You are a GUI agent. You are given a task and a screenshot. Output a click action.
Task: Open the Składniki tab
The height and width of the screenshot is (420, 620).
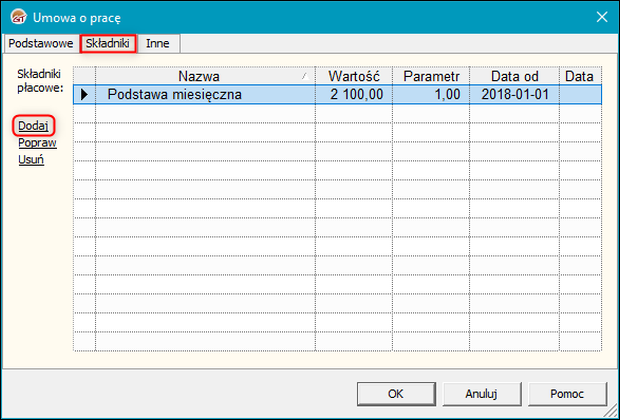(108, 43)
